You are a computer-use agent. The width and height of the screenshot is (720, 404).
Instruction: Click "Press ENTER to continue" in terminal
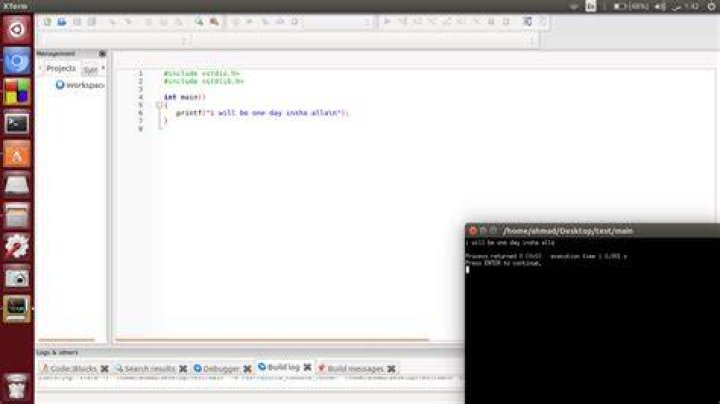point(503,264)
